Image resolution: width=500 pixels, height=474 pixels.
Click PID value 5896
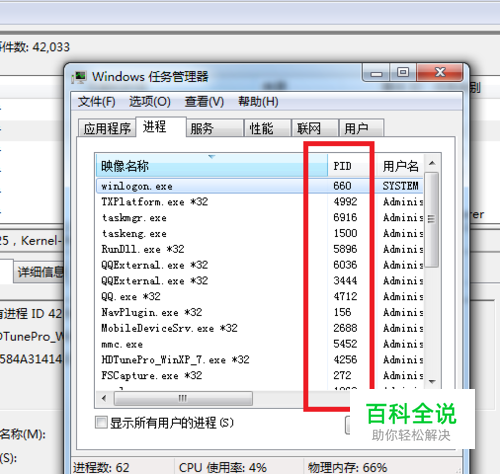pos(345,249)
